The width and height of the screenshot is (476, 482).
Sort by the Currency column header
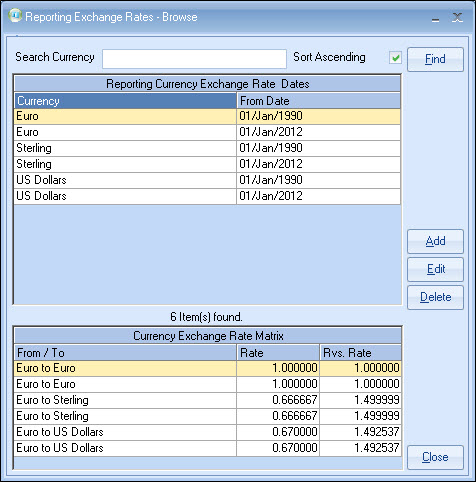[125, 101]
